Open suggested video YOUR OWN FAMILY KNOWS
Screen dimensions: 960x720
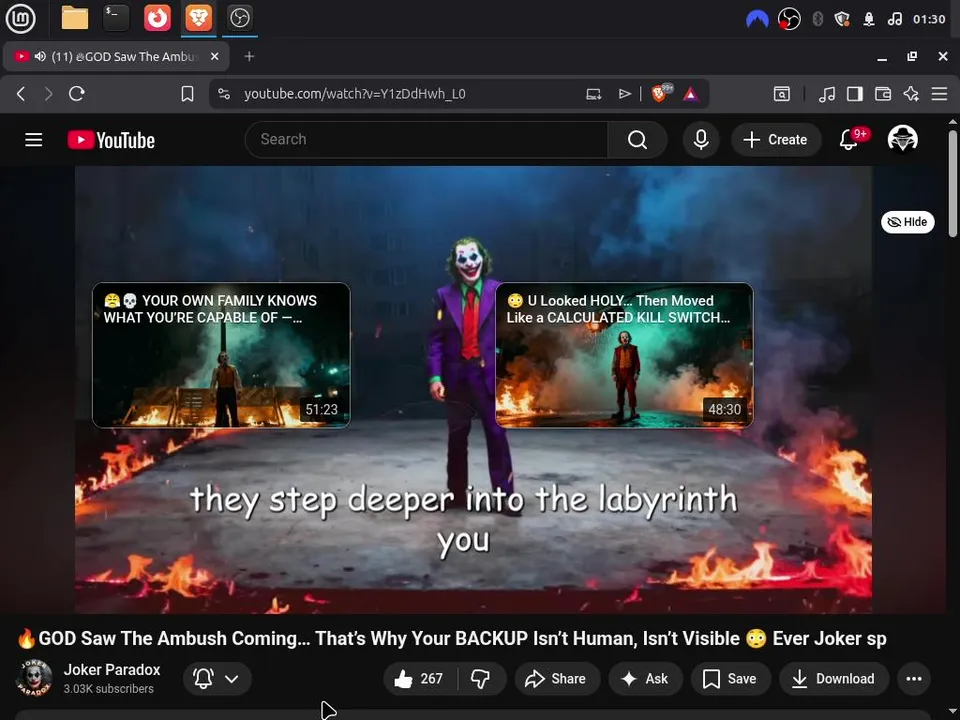221,355
